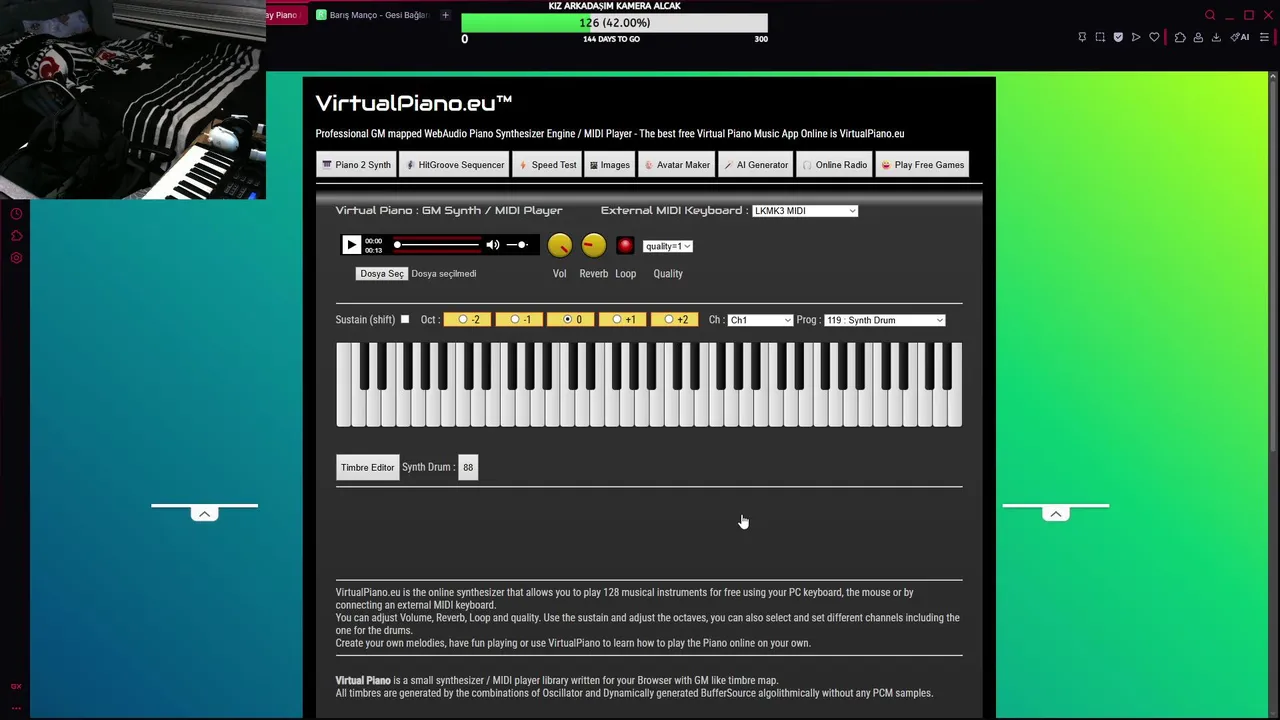This screenshot has height=720, width=1280.
Task: Open the easy setup menu icon
Action: point(1264,37)
